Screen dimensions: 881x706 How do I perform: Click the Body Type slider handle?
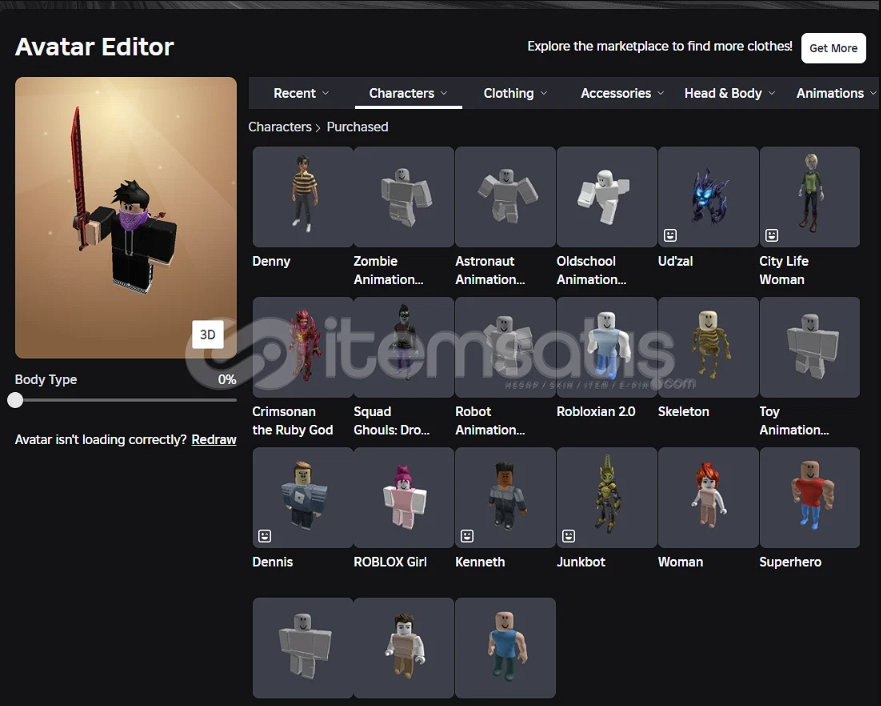coord(15,400)
